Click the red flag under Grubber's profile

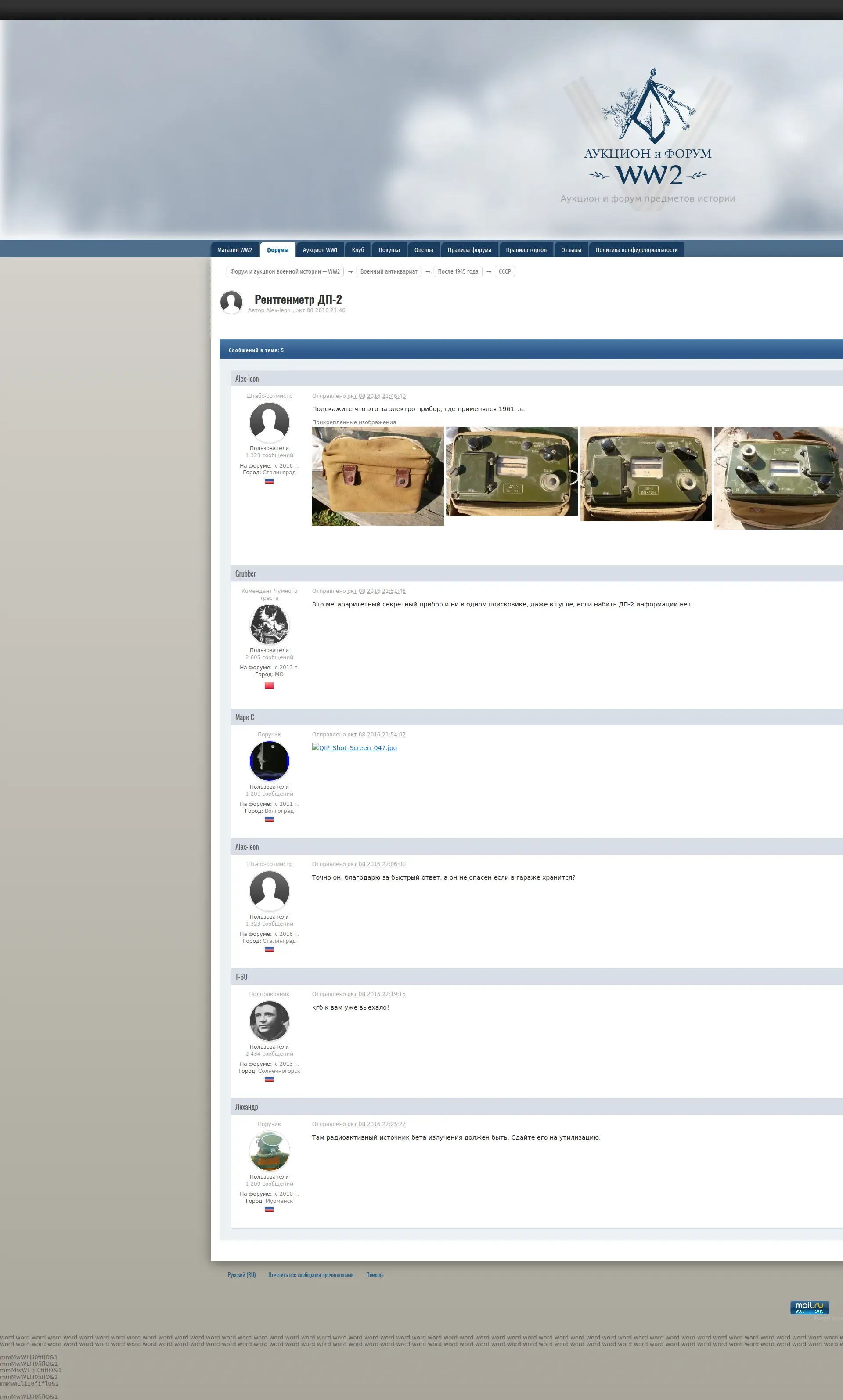(269, 685)
